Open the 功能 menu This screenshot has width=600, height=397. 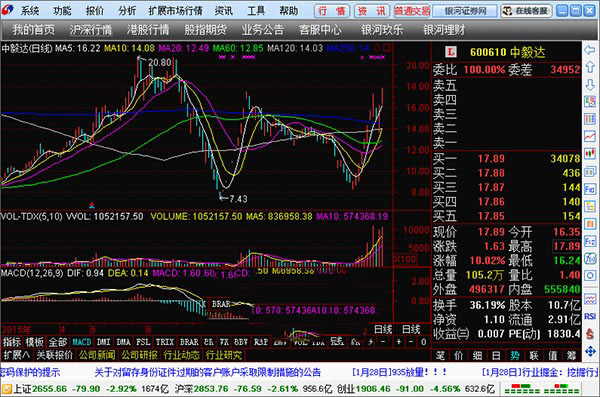click(x=62, y=11)
